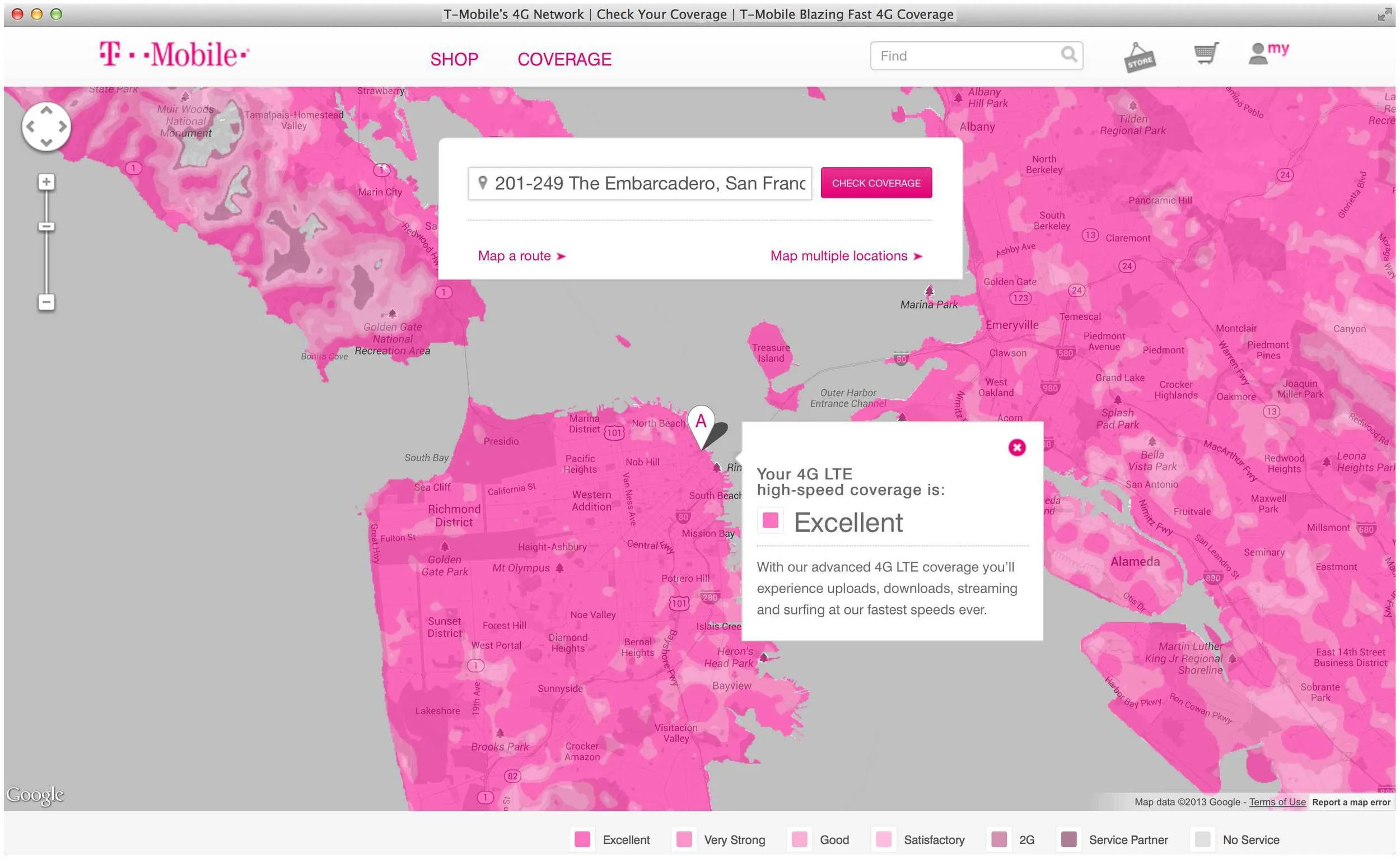Pan the map down arrow
This screenshot has width=1400, height=862.
click(46, 142)
